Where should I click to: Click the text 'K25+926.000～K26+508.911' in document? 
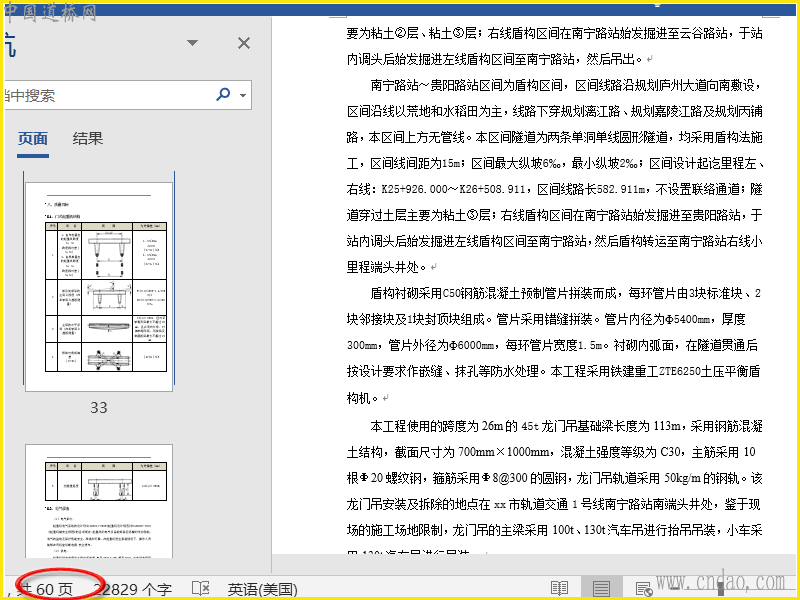(454, 189)
